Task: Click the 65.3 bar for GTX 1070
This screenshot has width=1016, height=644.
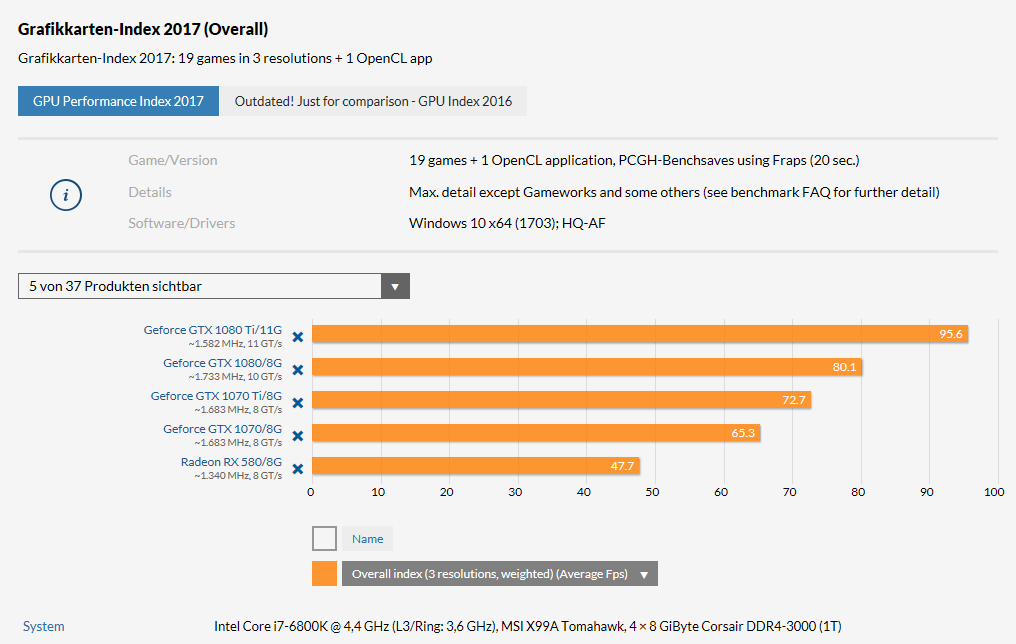Action: [536, 433]
